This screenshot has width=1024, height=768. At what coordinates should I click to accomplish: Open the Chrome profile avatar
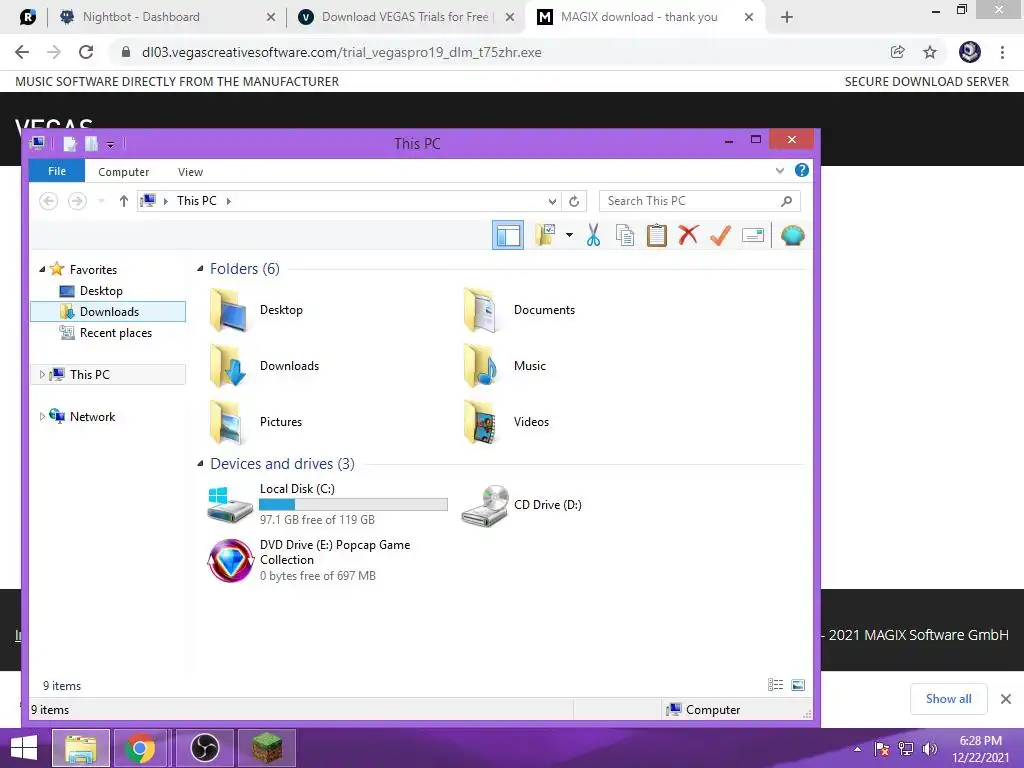[970, 52]
